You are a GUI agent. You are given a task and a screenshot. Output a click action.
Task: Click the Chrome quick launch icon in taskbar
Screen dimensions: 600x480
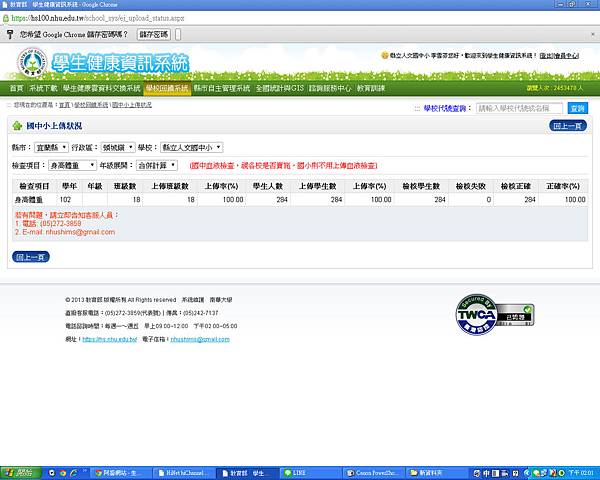tap(63, 473)
